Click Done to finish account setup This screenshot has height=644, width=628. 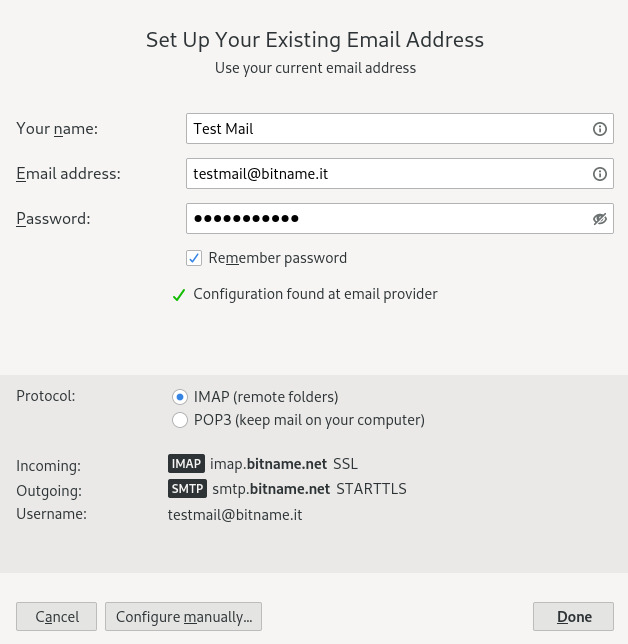573,616
